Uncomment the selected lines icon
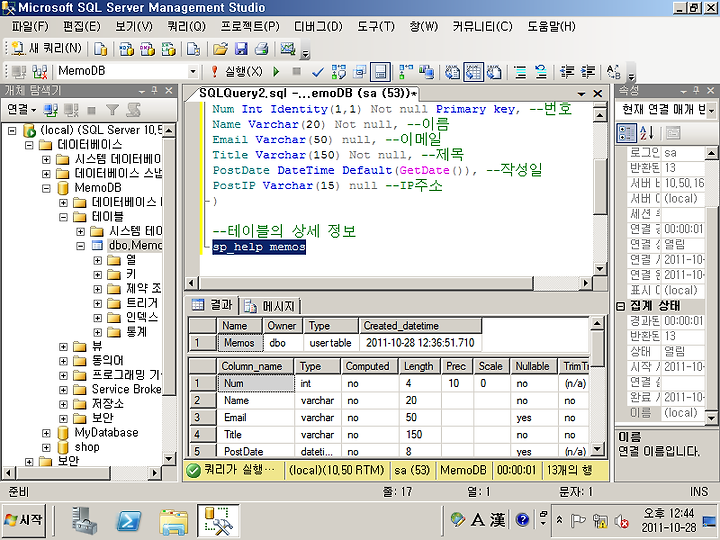 click(x=541, y=72)
